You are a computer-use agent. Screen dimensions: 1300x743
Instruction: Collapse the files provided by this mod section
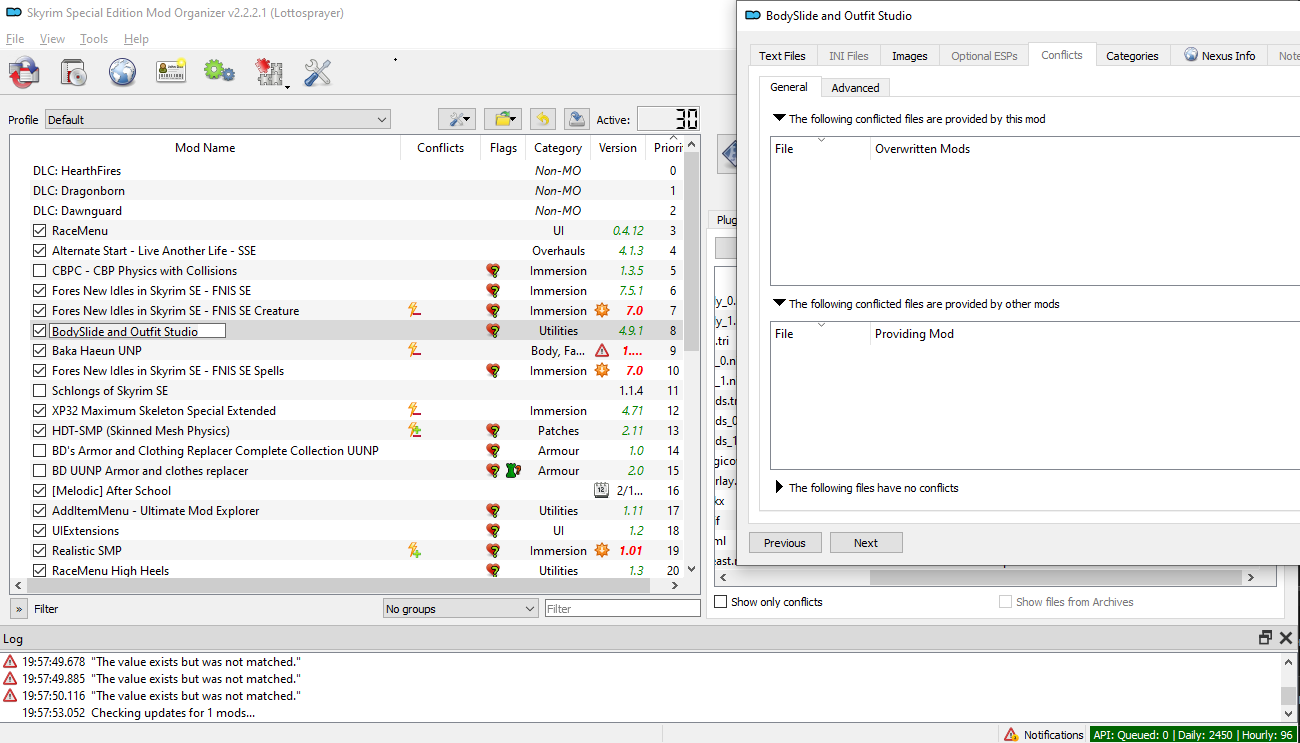tap(779, 118)
